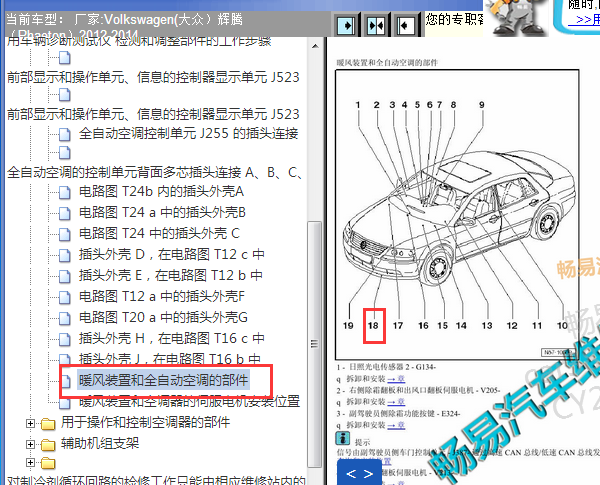Select 插头外壳 D, 在电路图 T12 c 中

point(171,254)
